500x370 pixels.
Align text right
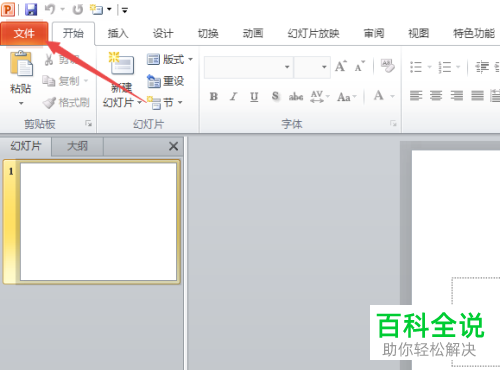coord(457,96)
